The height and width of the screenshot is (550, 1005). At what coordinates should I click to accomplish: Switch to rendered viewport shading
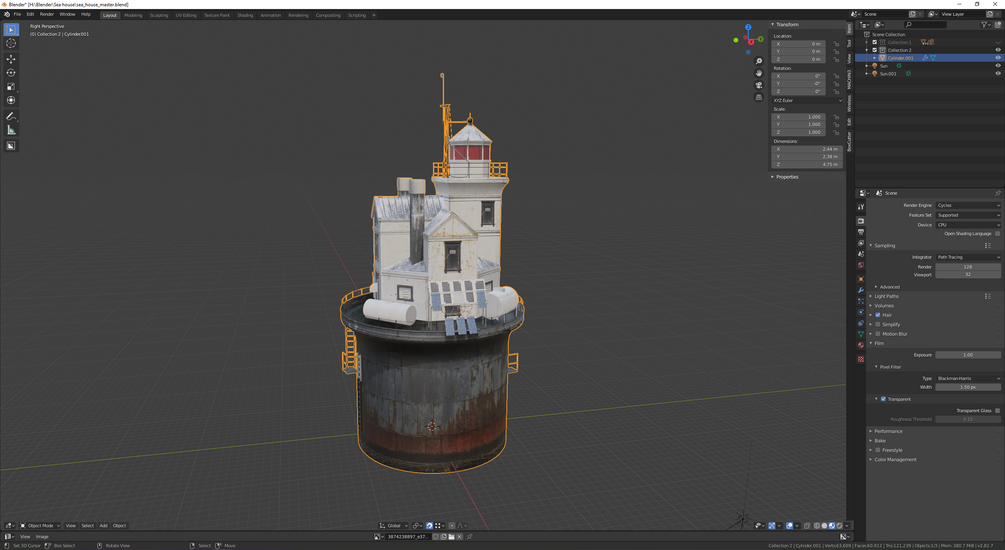[x=839, y=526]
